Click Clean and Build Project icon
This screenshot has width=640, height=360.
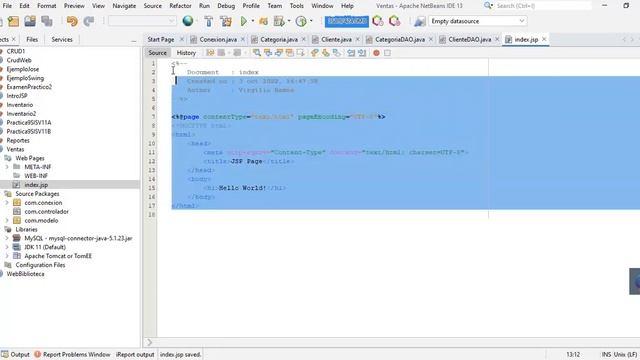tap(226, 21)
